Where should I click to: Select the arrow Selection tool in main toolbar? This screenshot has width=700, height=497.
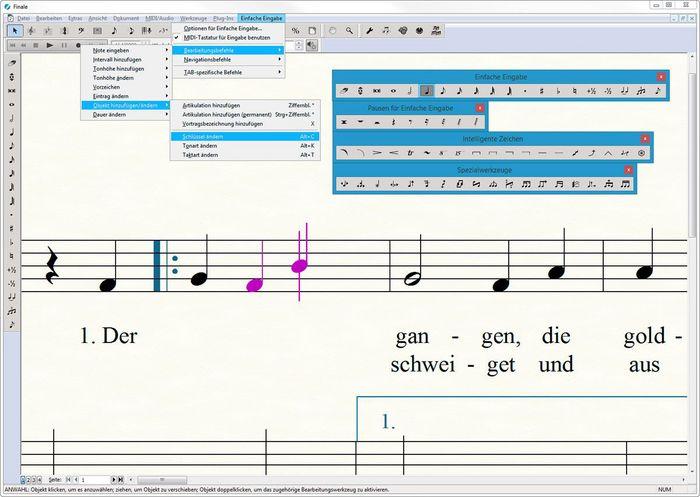(x=15, y=31)
